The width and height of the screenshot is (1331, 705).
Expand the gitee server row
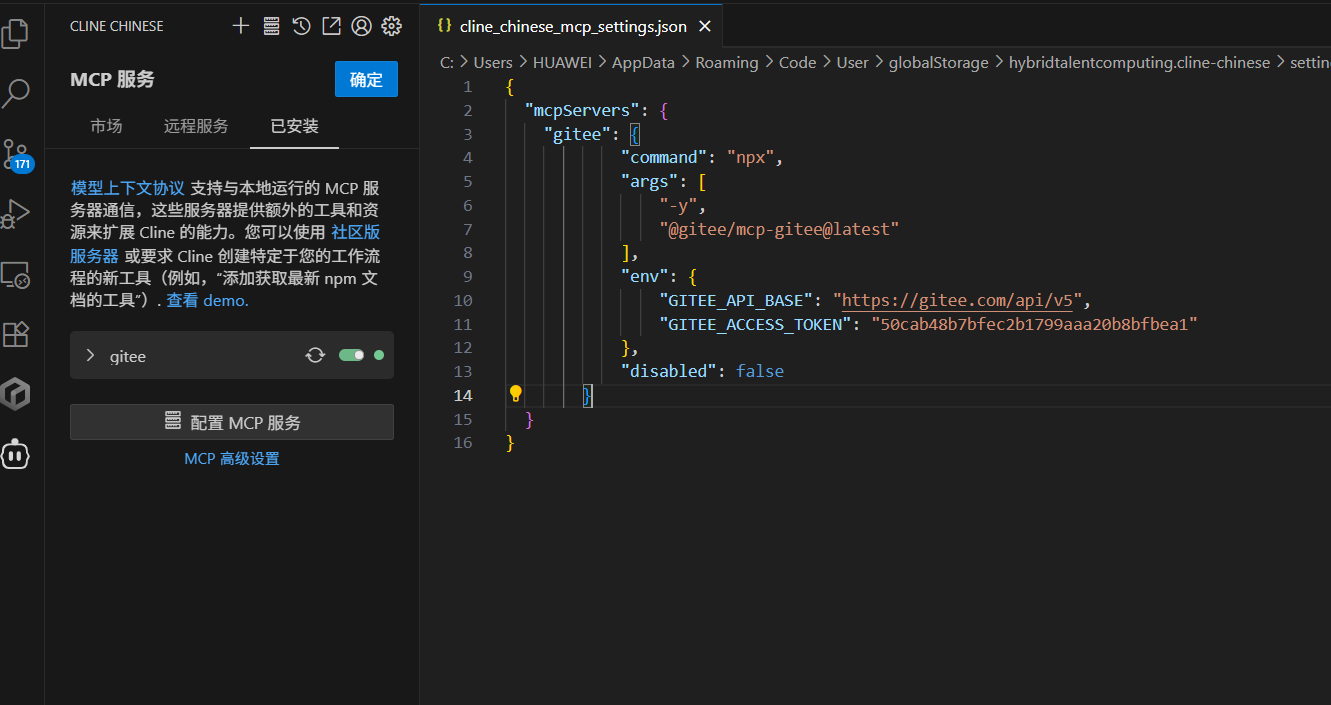[x=232, y=355]
